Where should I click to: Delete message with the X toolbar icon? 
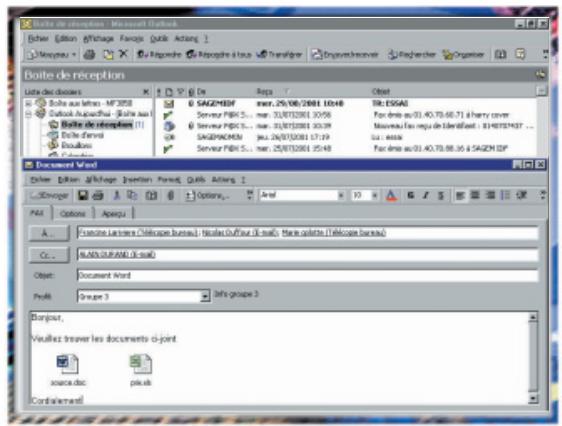click(x=123, y=54)
